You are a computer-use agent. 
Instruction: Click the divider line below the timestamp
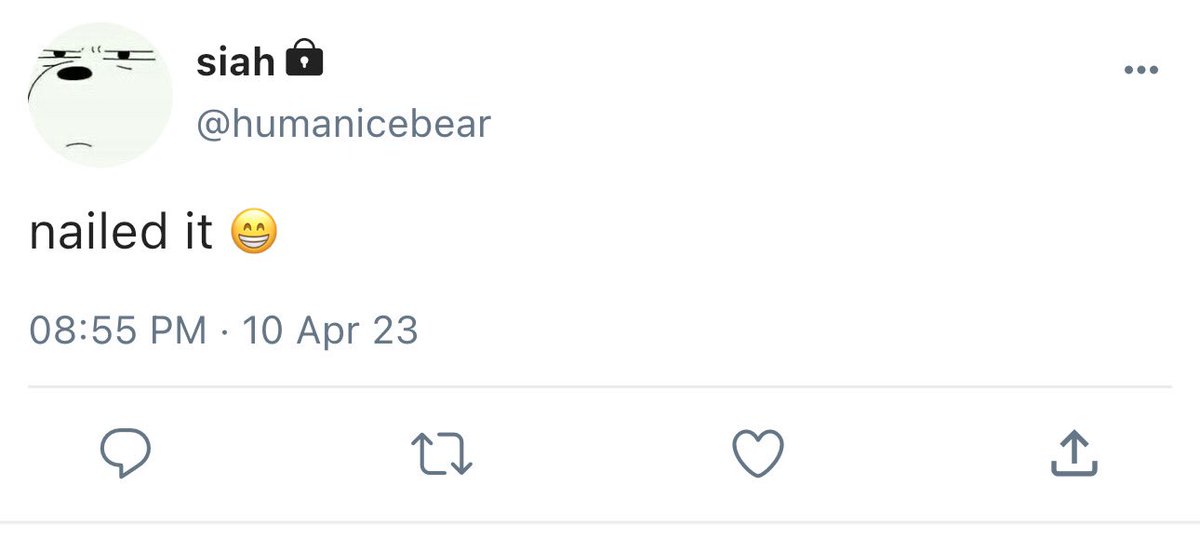600,386
